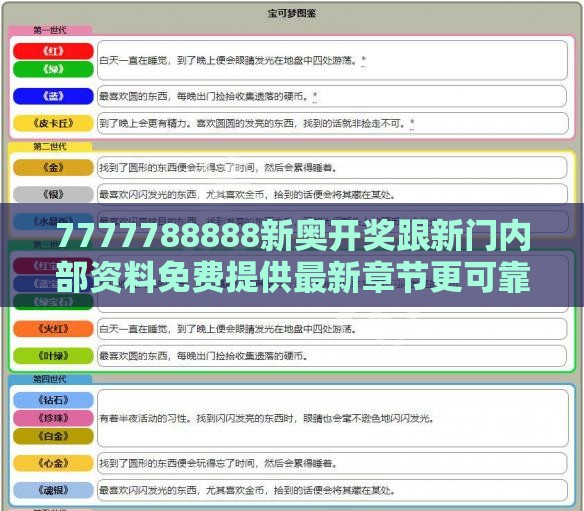
Task: Select the 《火红》 version label
Action: click(53, 329)
